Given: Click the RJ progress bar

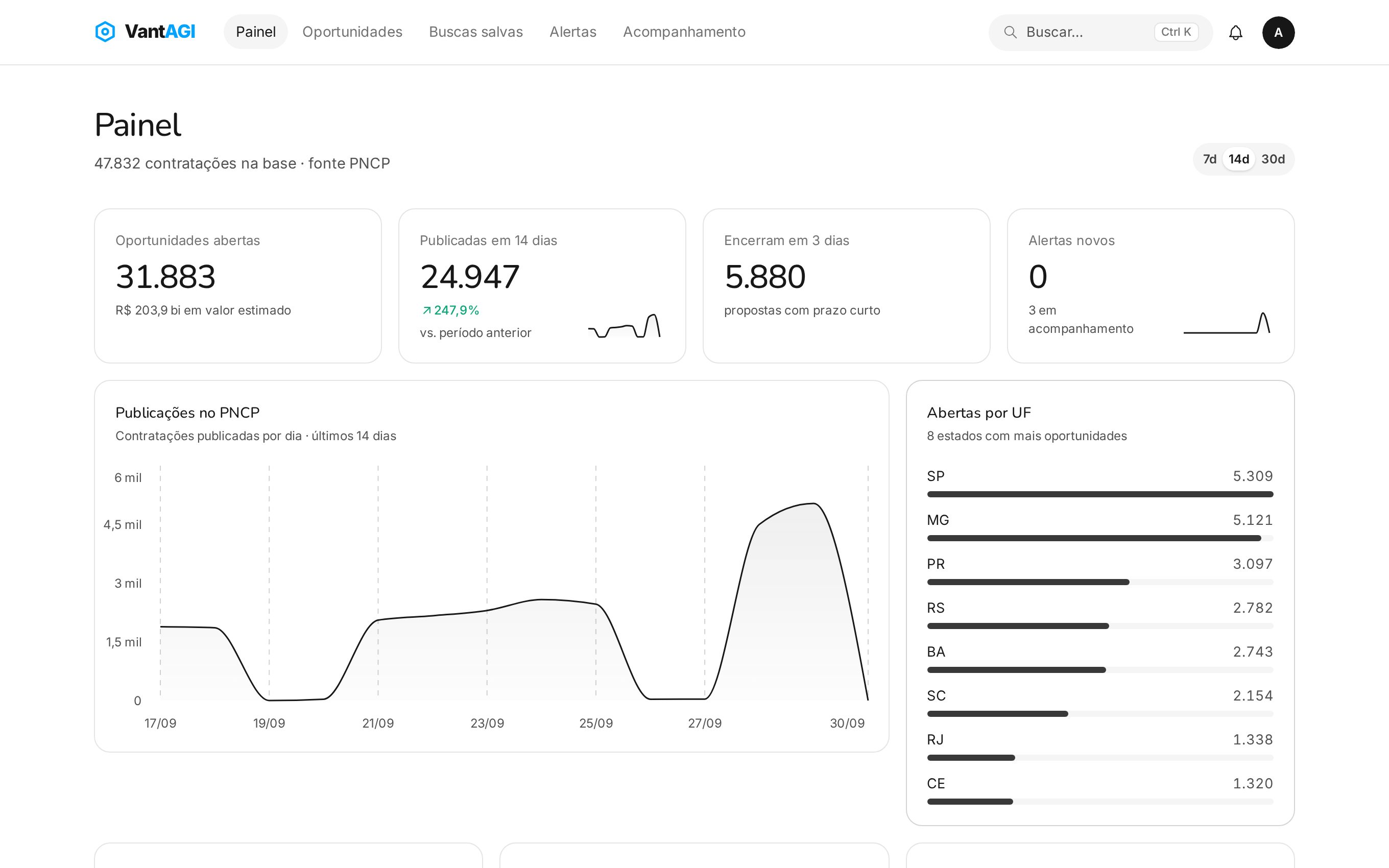Looking at the screenshot, I should 1100,758.
